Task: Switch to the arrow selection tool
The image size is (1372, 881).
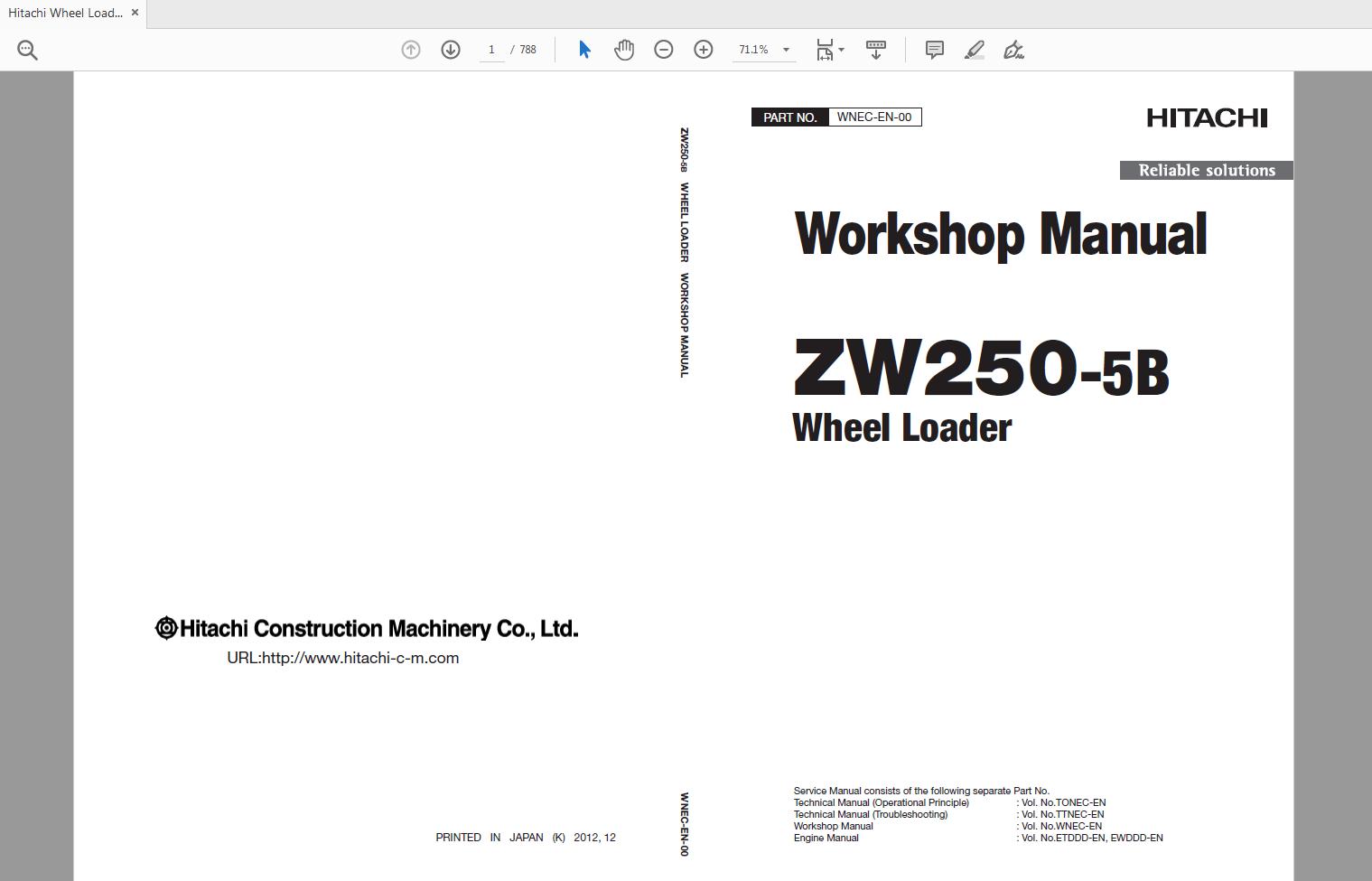Action: [583, 50]
